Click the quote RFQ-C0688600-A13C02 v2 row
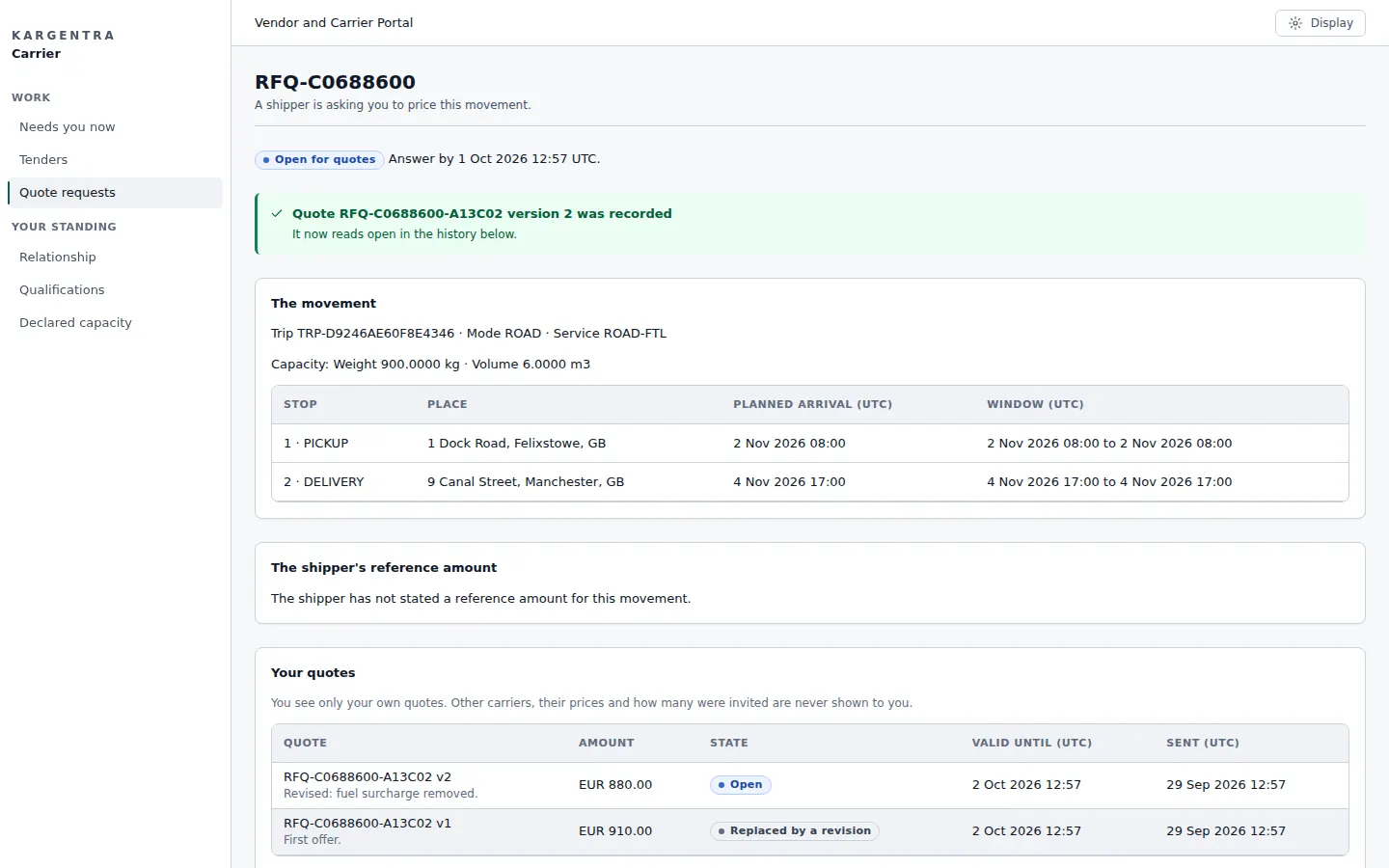Screen dimensions: 1389x868 click(810, 785)
